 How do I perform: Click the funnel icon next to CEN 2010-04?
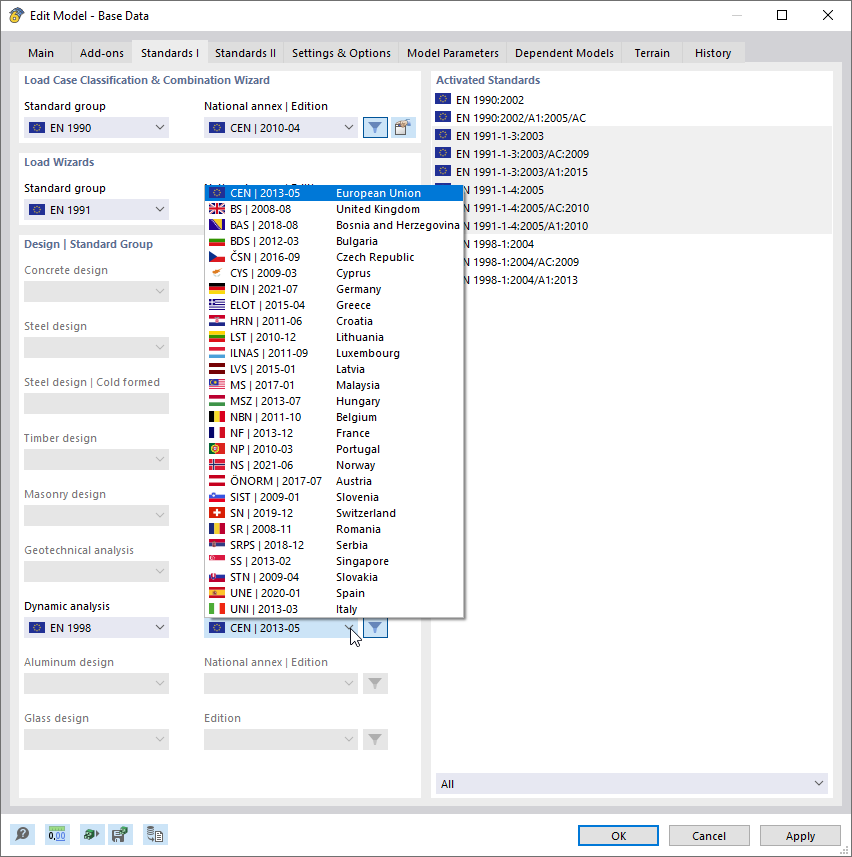tap(374, 127)
